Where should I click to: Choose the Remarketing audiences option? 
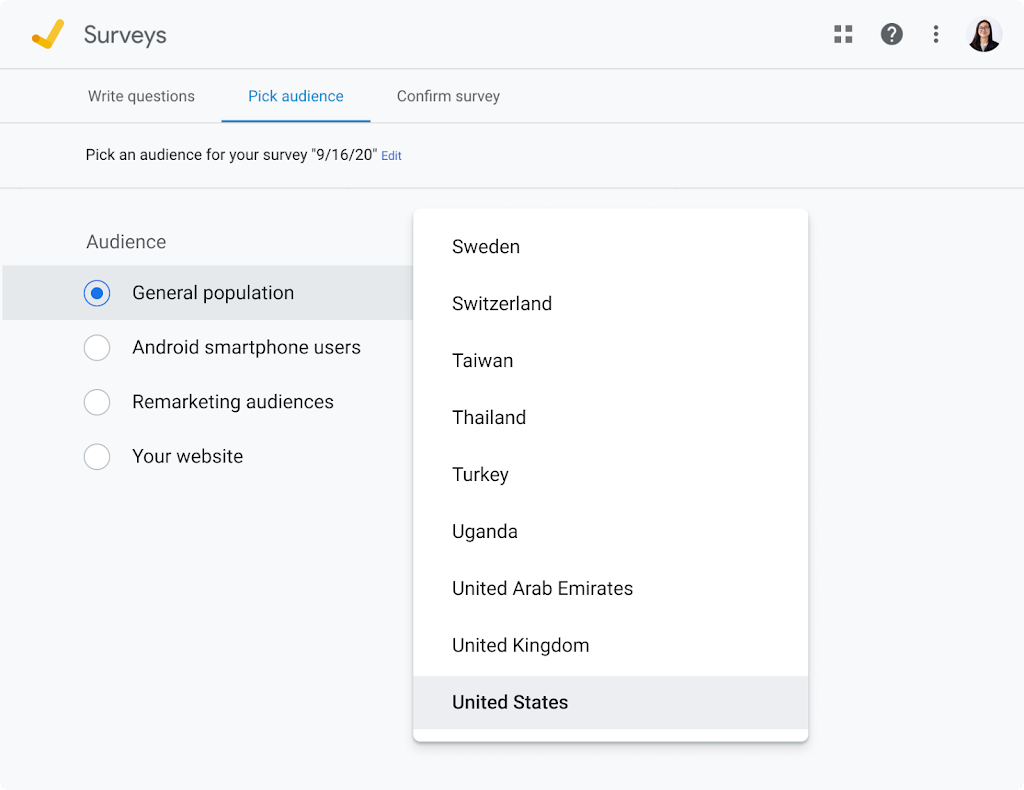pos(97,402)
